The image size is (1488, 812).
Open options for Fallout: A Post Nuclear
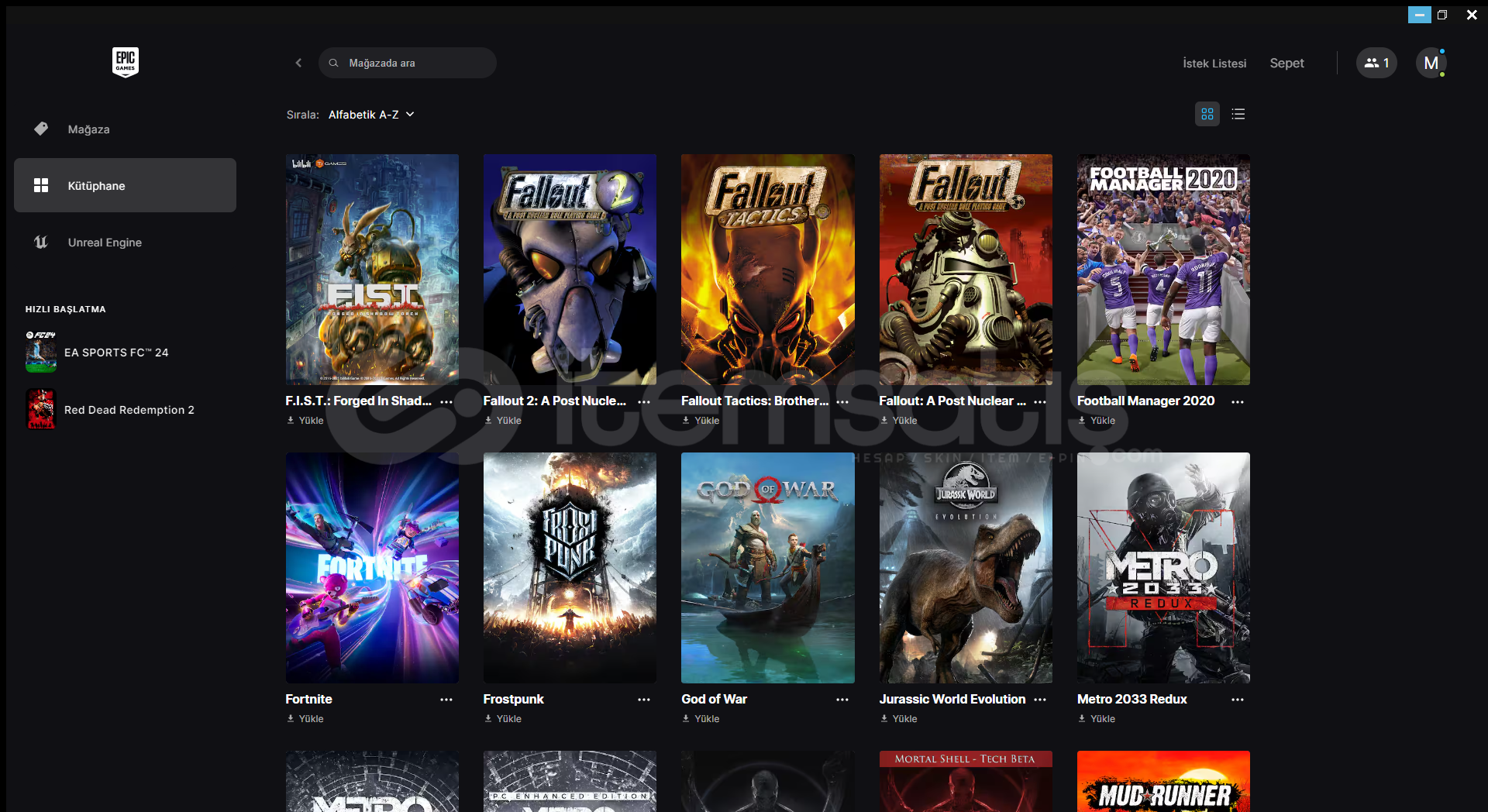[x=1040, y=401]
